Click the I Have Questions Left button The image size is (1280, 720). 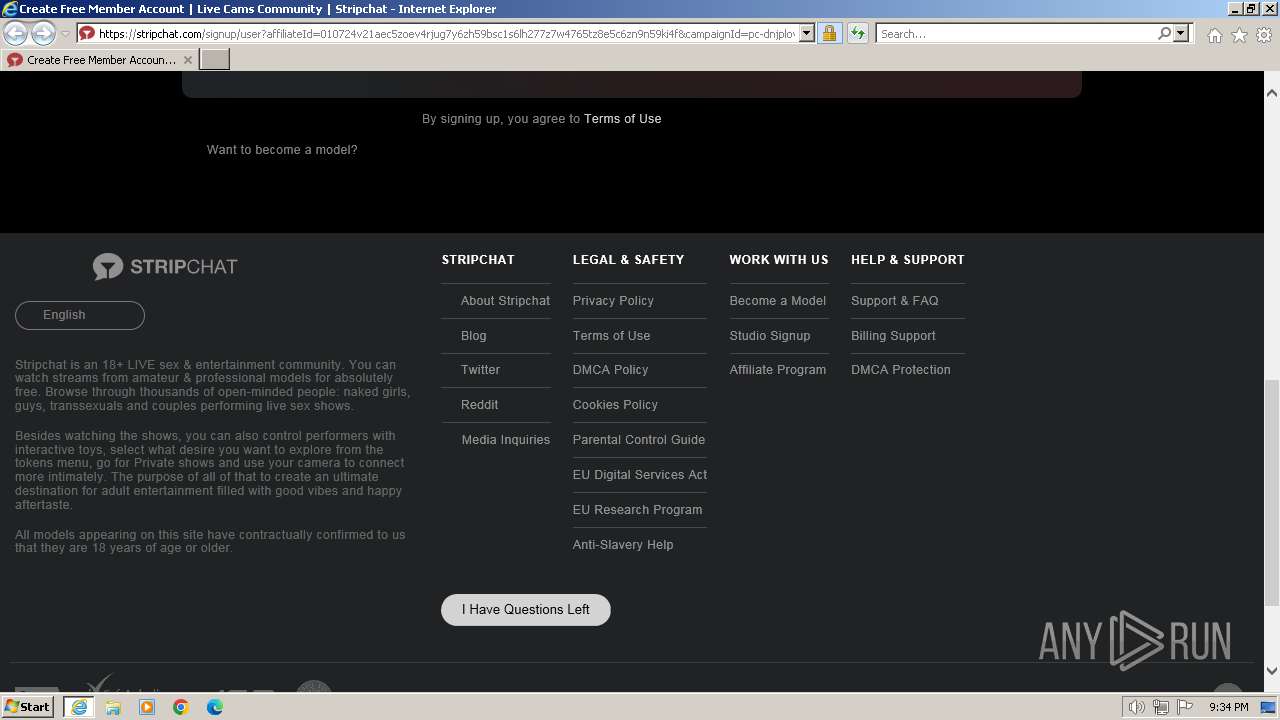coord(526,609)
